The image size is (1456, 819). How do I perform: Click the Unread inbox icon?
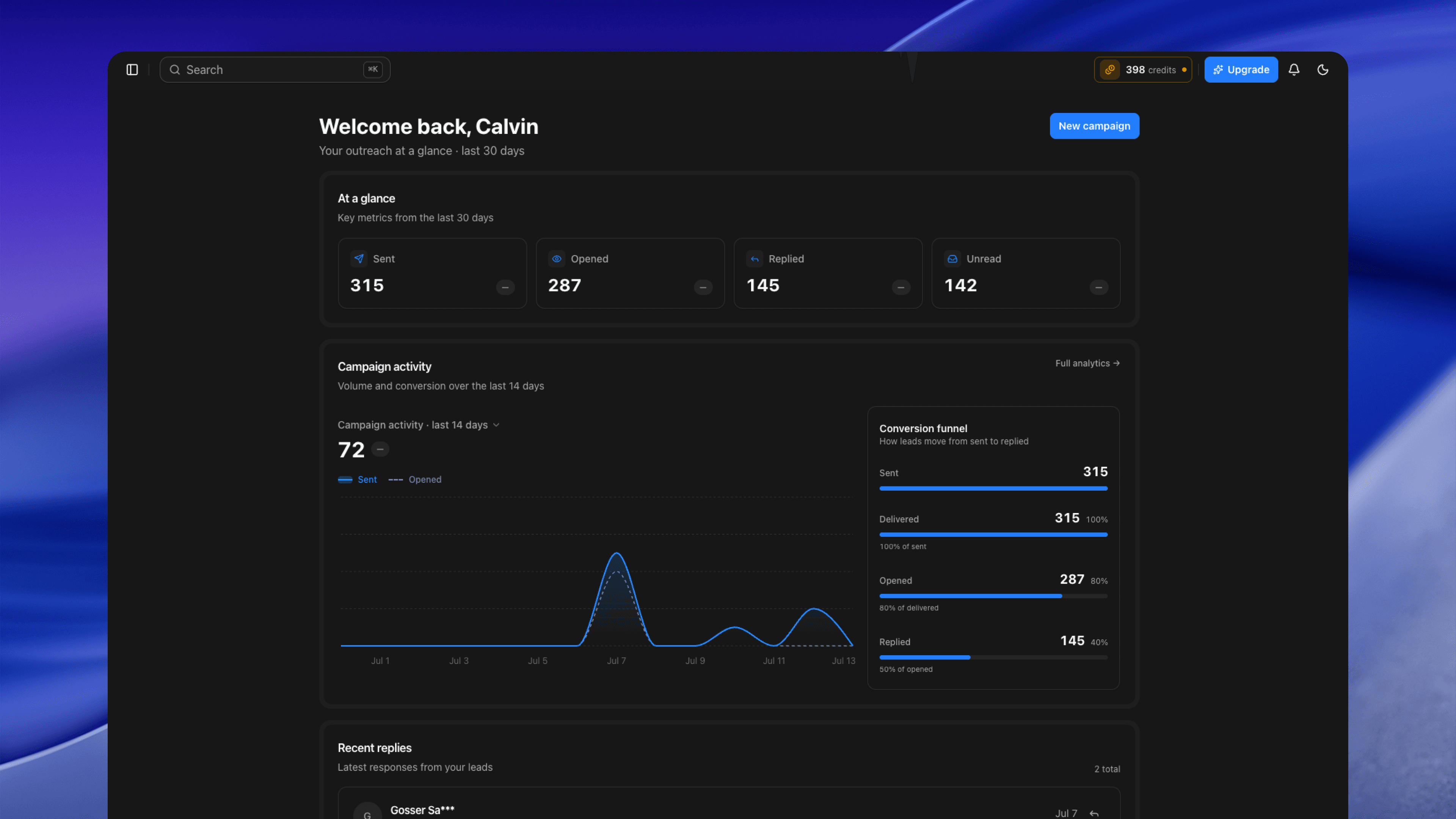click(x=952, y=259)
